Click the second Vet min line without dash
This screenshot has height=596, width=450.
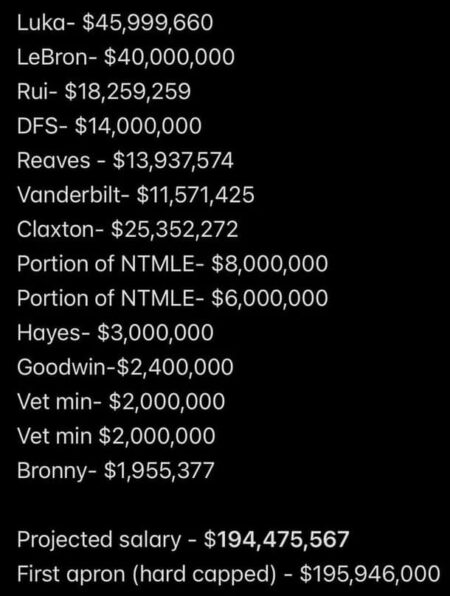point(116,437)
